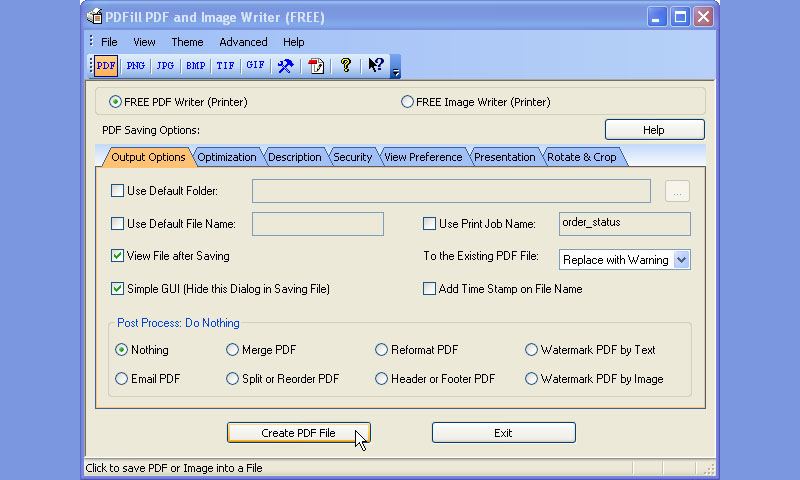This screenshot has height=480, width=800.
Task: Select Watermark PDF by Image option
Action: pyautogui.click(x=531, y=379)
